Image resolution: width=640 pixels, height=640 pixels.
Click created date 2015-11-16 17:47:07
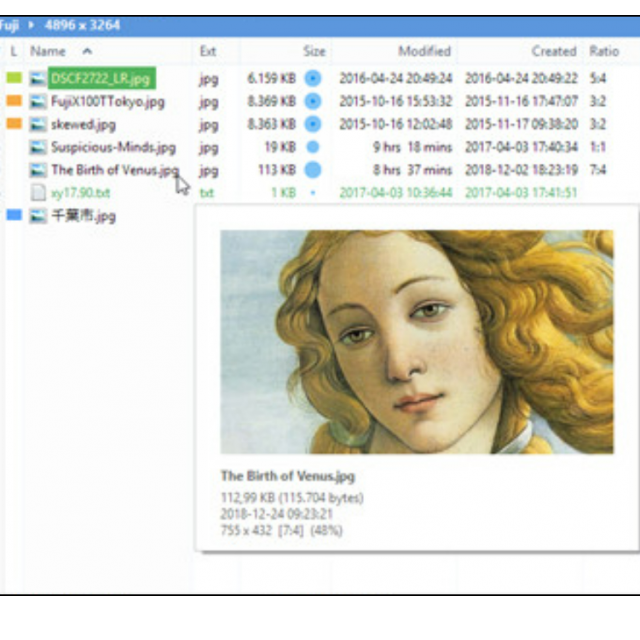click(521, 101)
